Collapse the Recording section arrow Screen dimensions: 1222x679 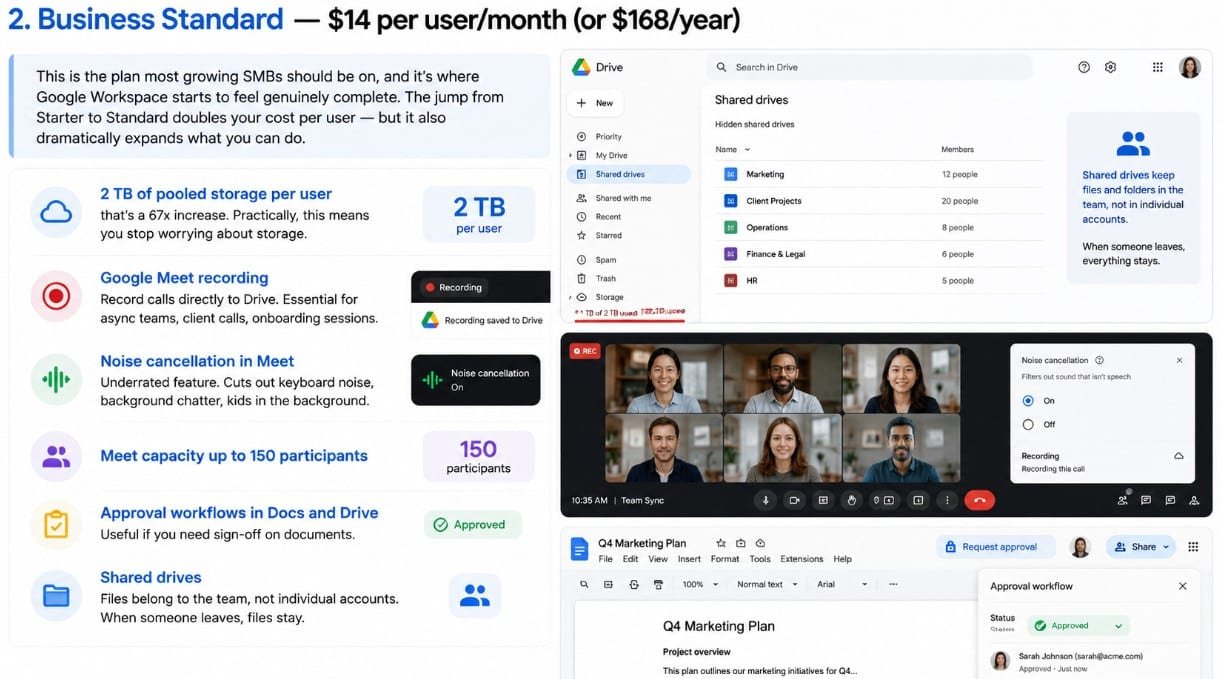(1179, 456)
